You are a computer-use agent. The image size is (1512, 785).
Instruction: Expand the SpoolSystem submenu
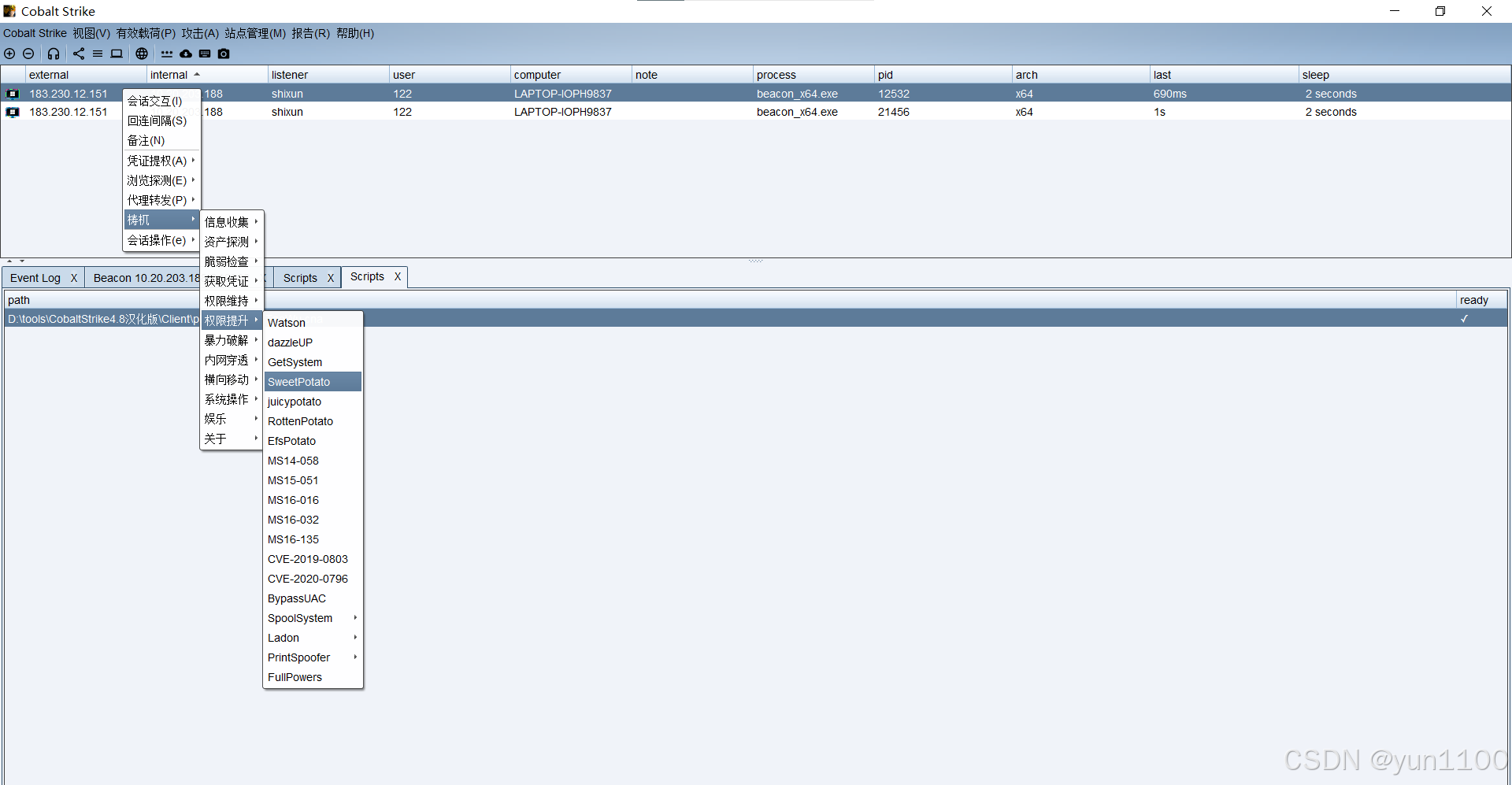pos(313,618)
